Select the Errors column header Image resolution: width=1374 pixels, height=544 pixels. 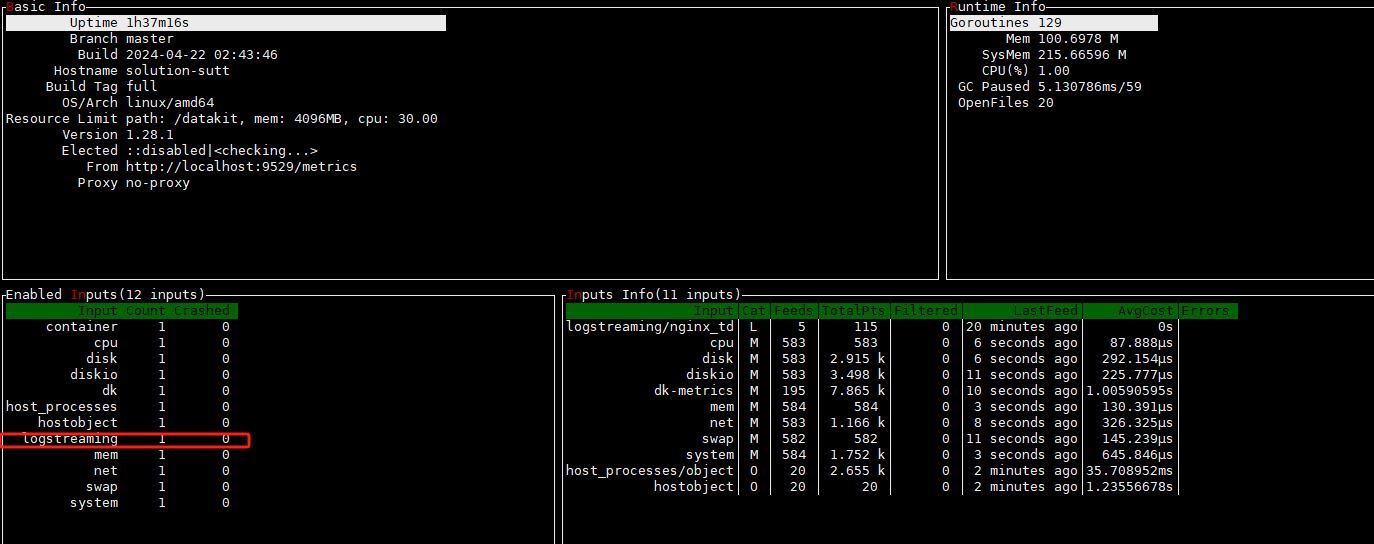point(1205,311)
